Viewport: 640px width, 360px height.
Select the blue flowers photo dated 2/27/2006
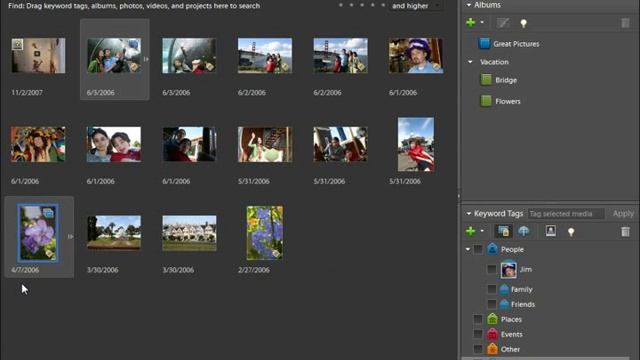[x=264, y=233]
